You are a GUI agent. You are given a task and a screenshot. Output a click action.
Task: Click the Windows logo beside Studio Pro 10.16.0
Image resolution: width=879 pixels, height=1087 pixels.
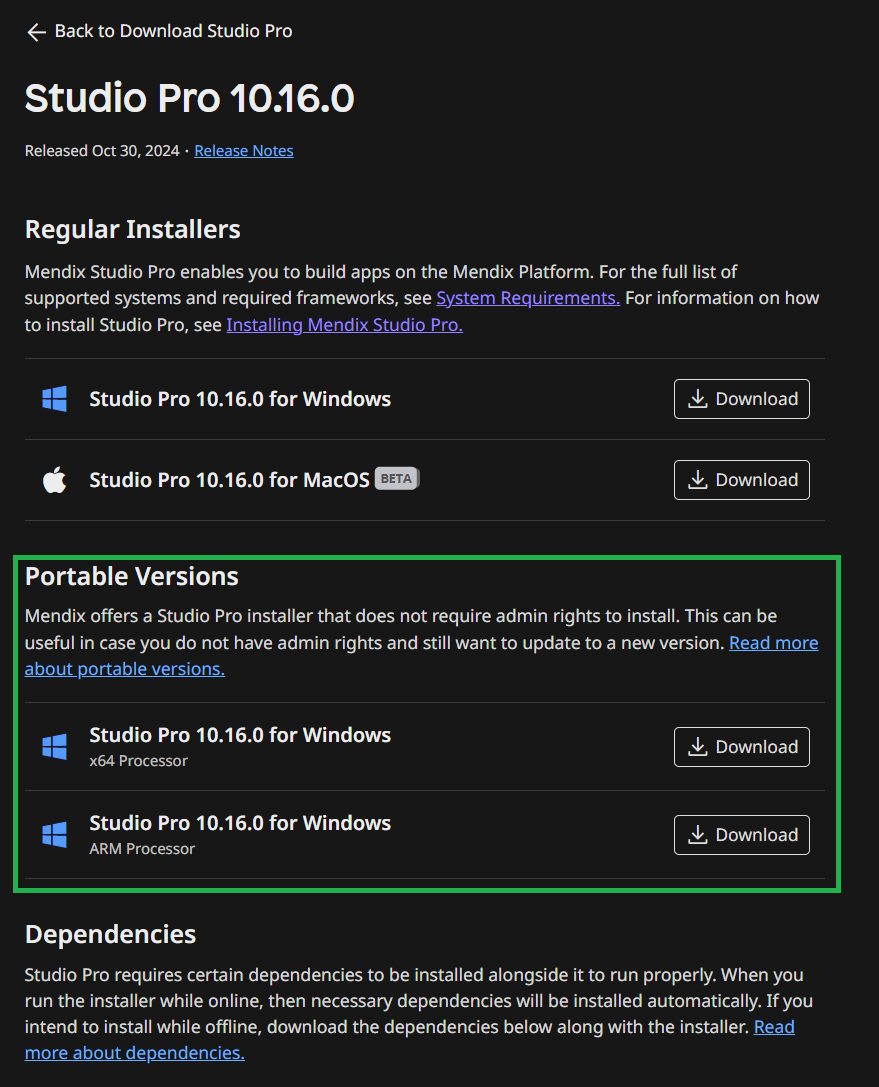coord(53,398)
